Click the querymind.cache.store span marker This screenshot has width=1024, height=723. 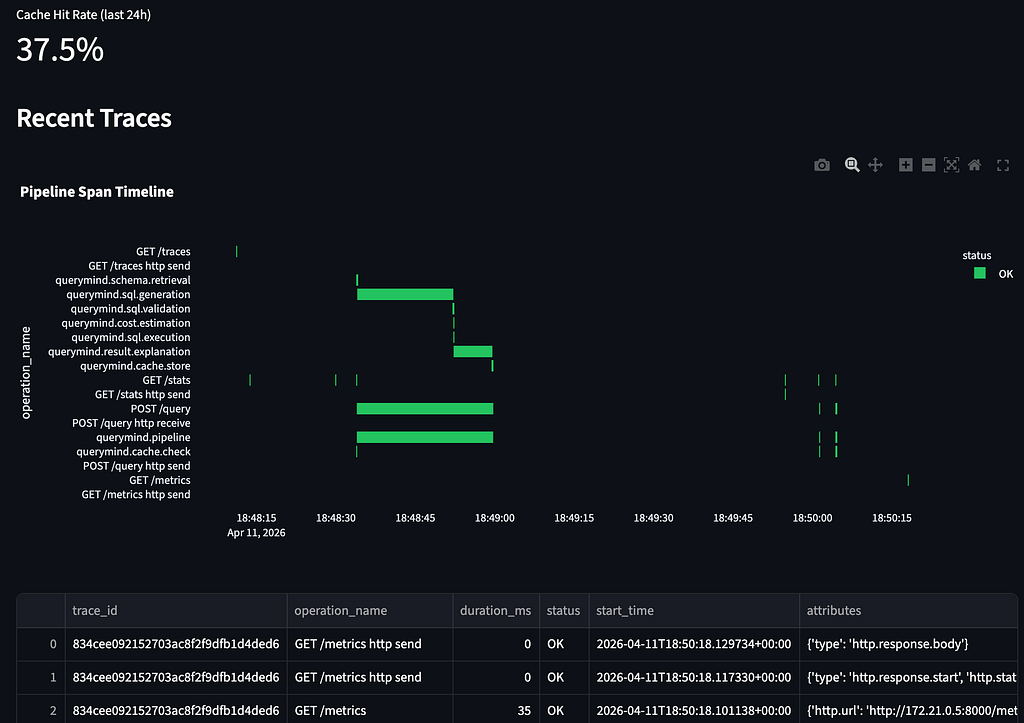pos(492,366)
